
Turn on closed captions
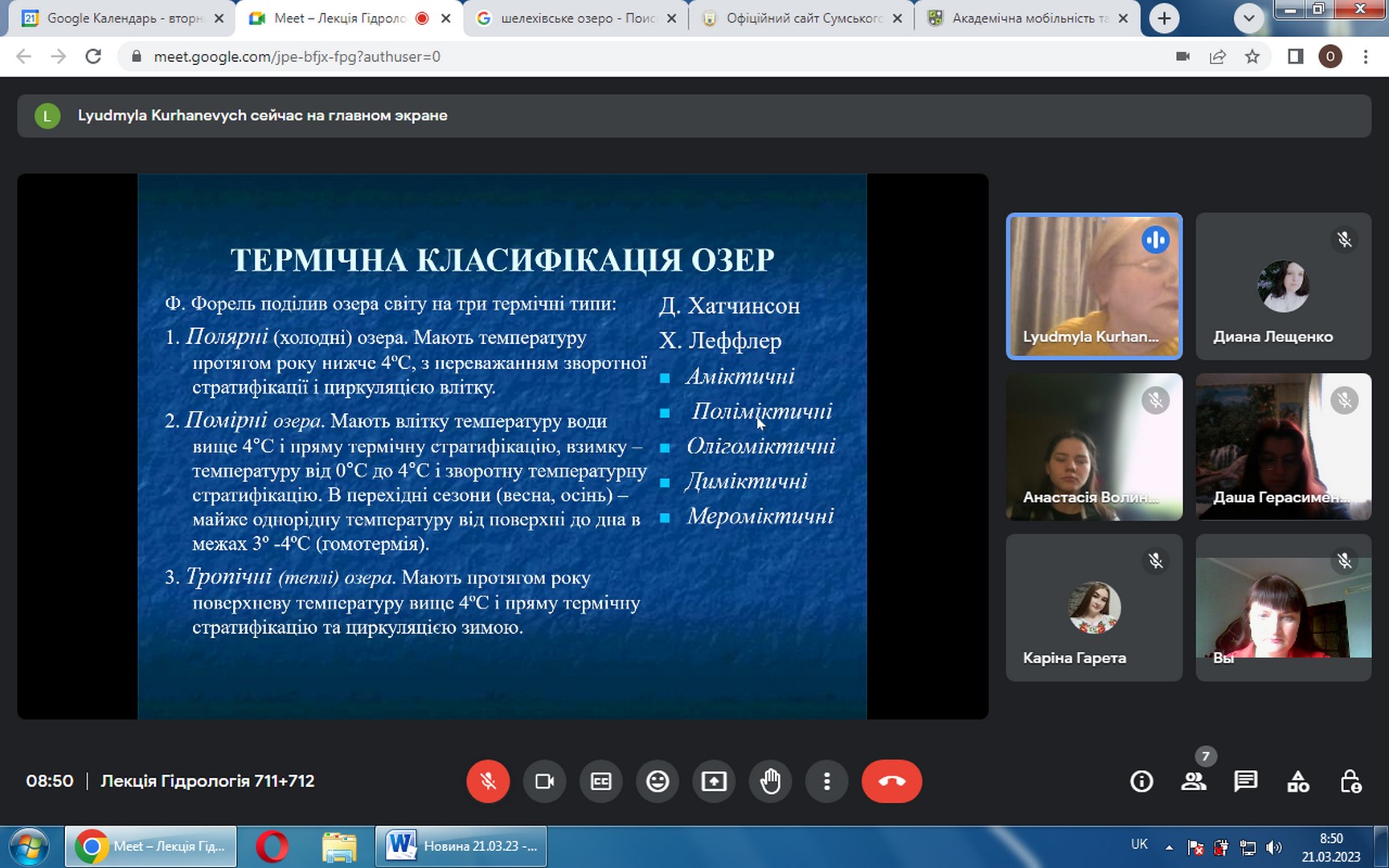point(601,781)
